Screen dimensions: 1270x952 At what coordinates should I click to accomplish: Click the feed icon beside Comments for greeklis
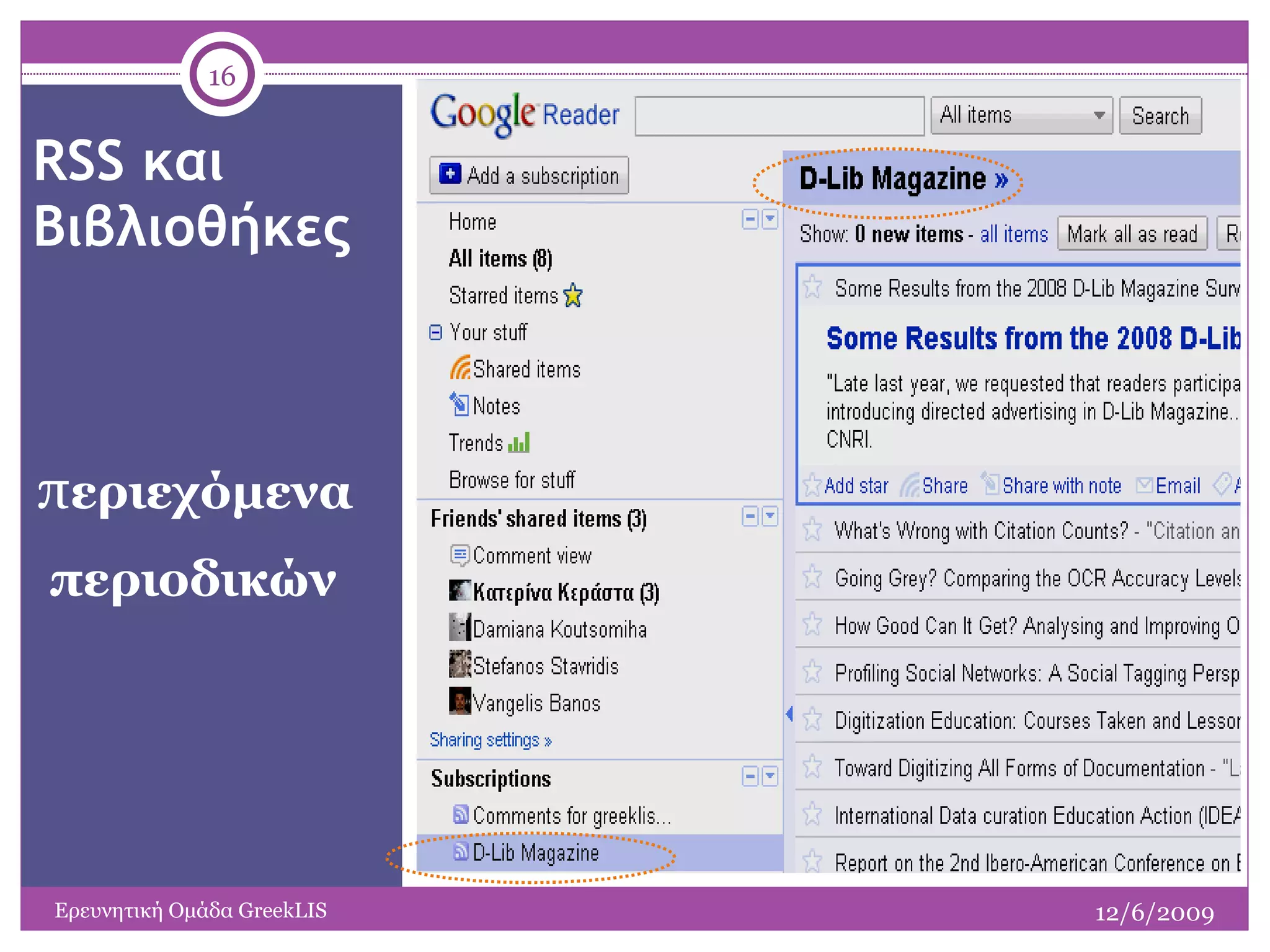click(461, 814)
